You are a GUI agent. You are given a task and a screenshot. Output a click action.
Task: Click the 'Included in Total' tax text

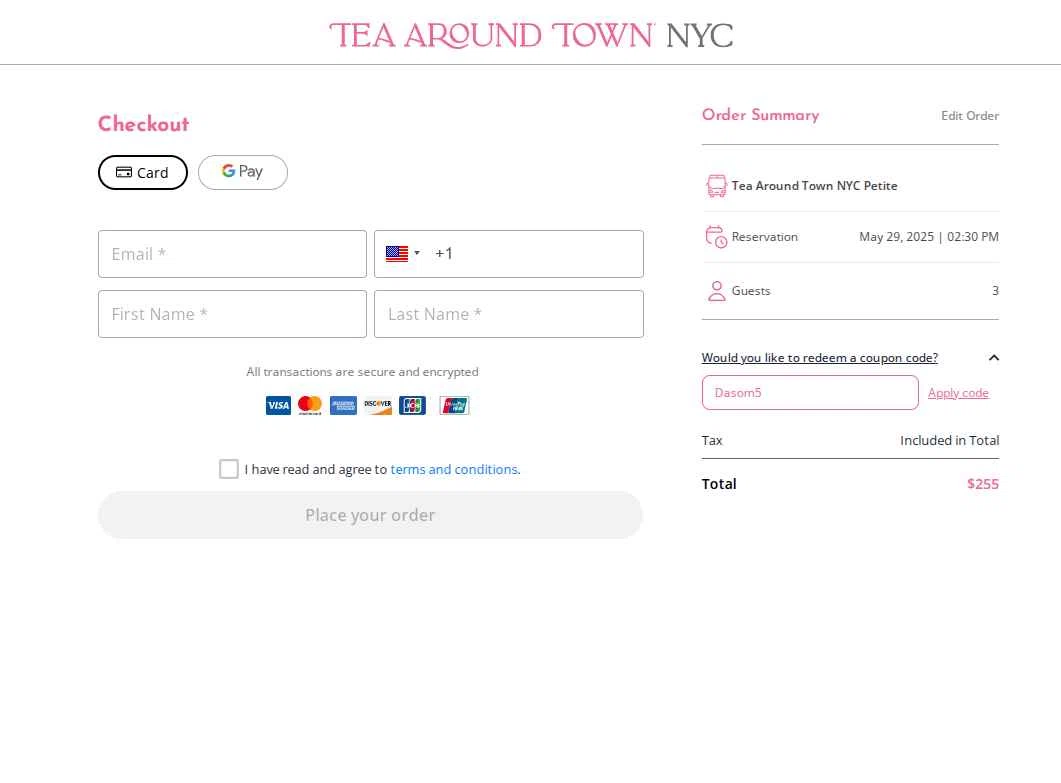(949, 441)
